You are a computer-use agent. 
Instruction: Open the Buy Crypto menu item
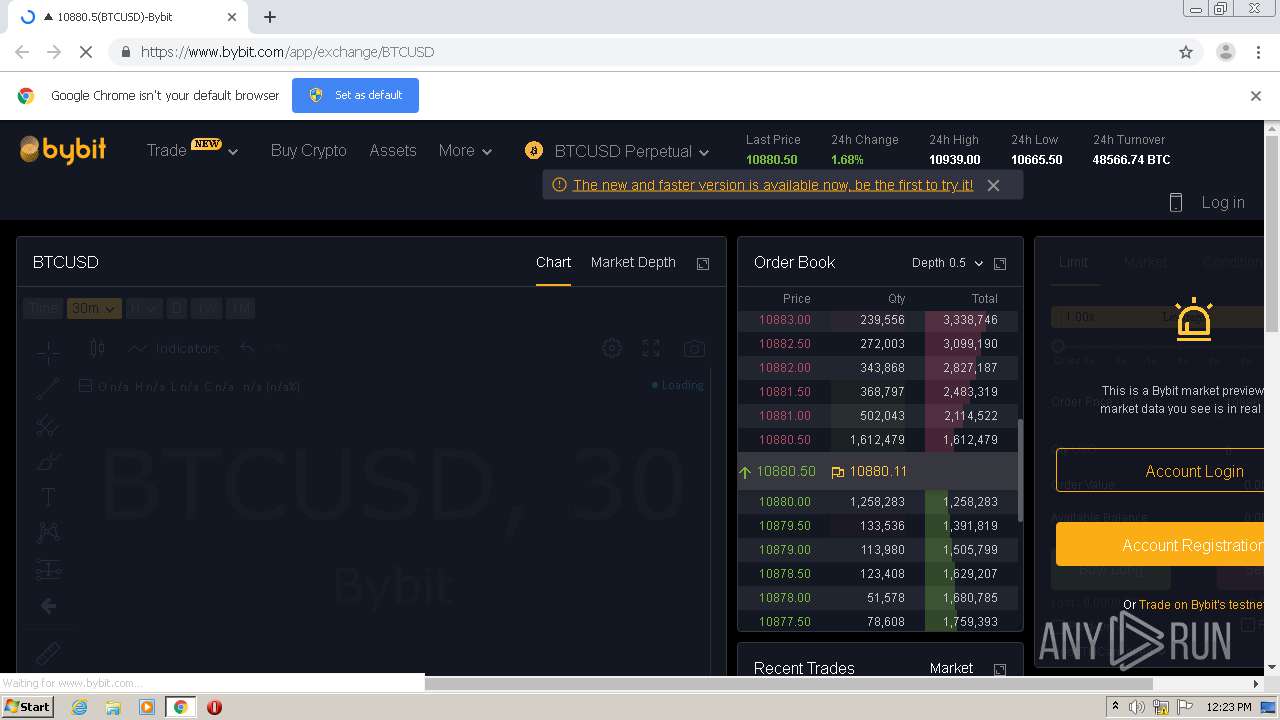click(308, 151)
